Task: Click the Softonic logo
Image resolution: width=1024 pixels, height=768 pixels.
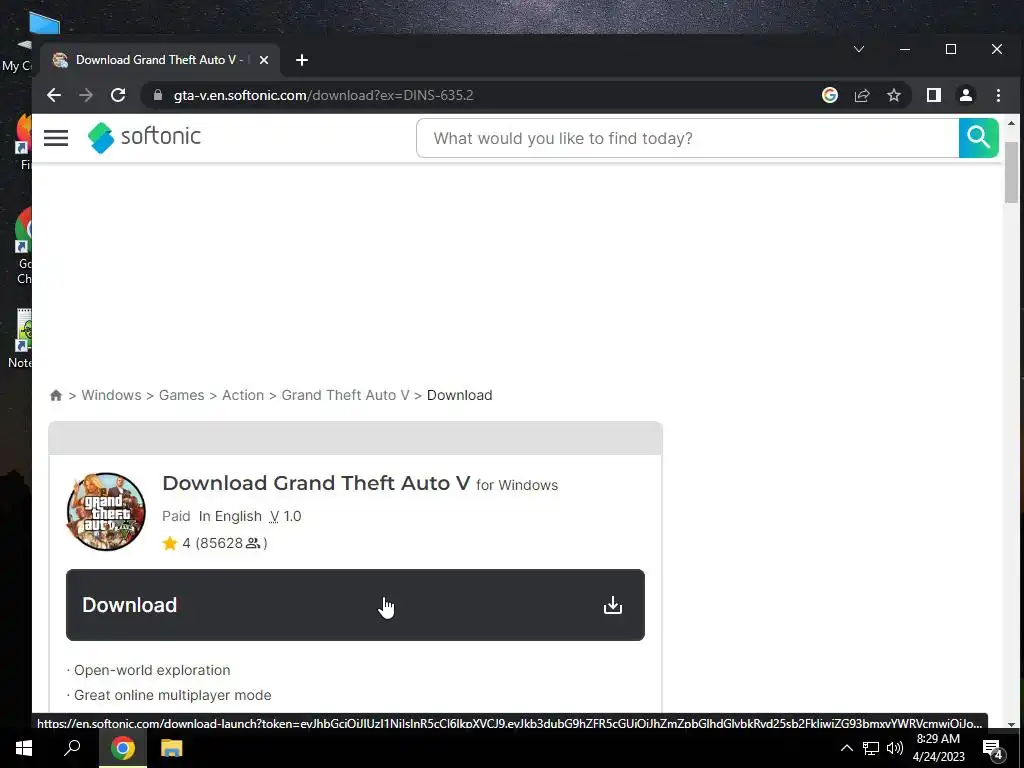Action: point(144,137)
